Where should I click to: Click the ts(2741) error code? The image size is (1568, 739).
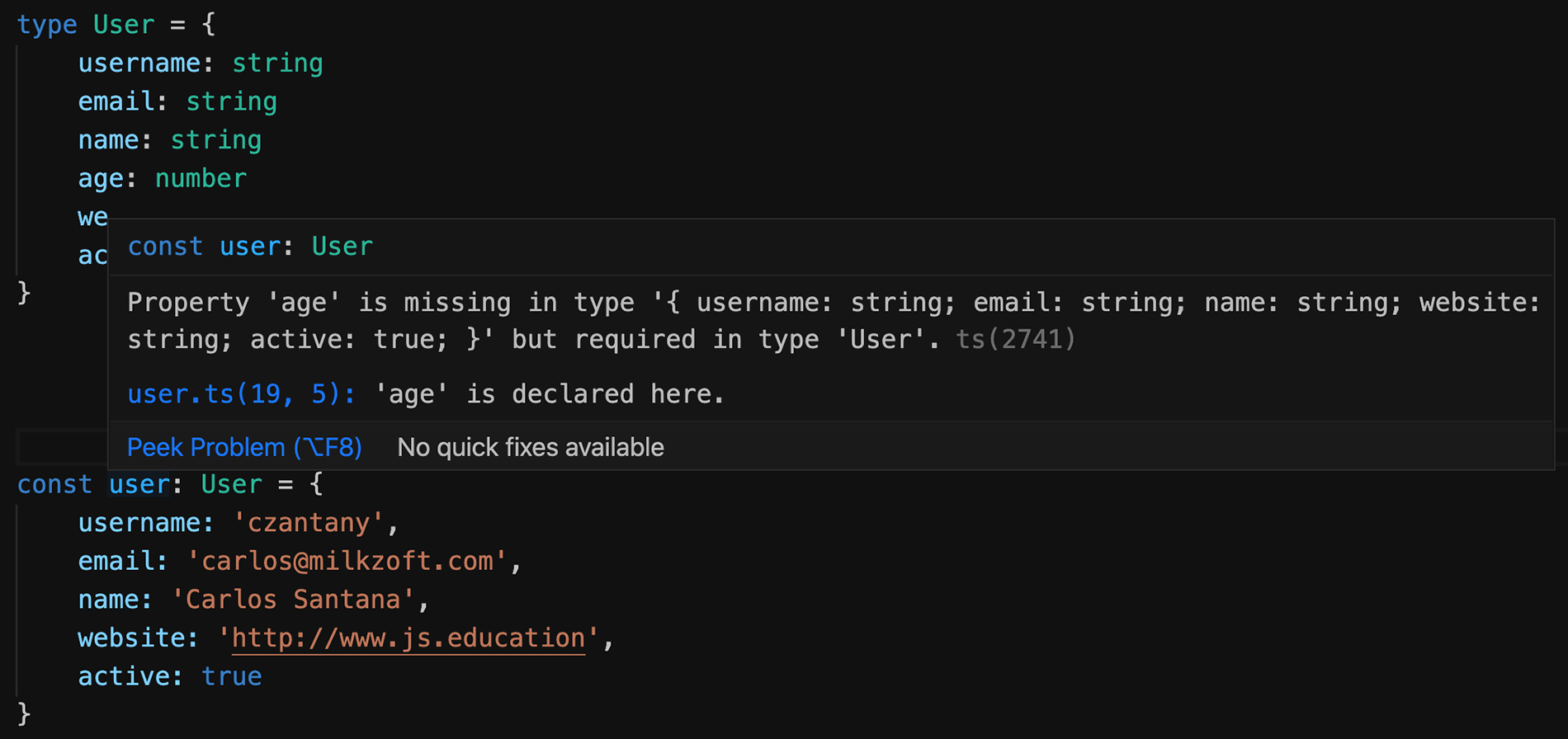[x=1015, y=340]
